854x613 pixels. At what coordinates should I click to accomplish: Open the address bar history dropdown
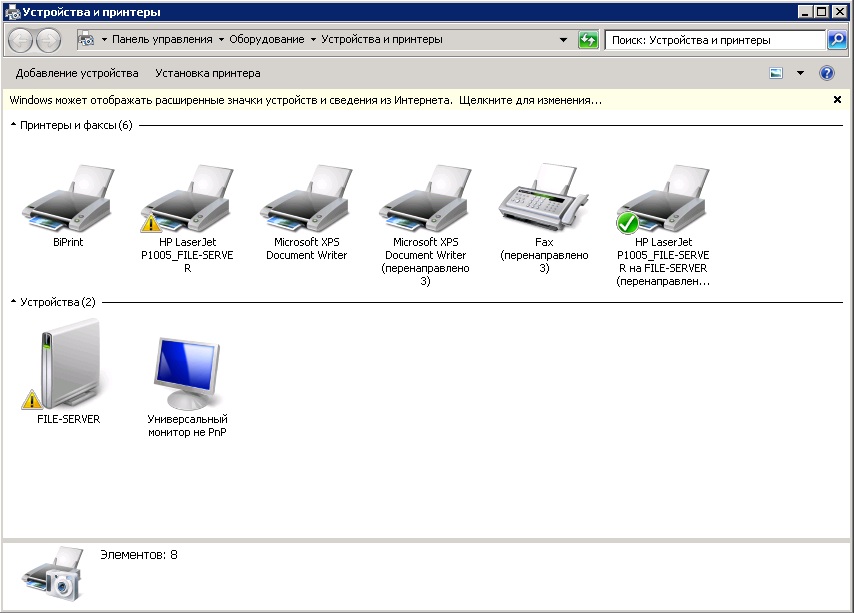pyautogui.click(x=563, y=40)
